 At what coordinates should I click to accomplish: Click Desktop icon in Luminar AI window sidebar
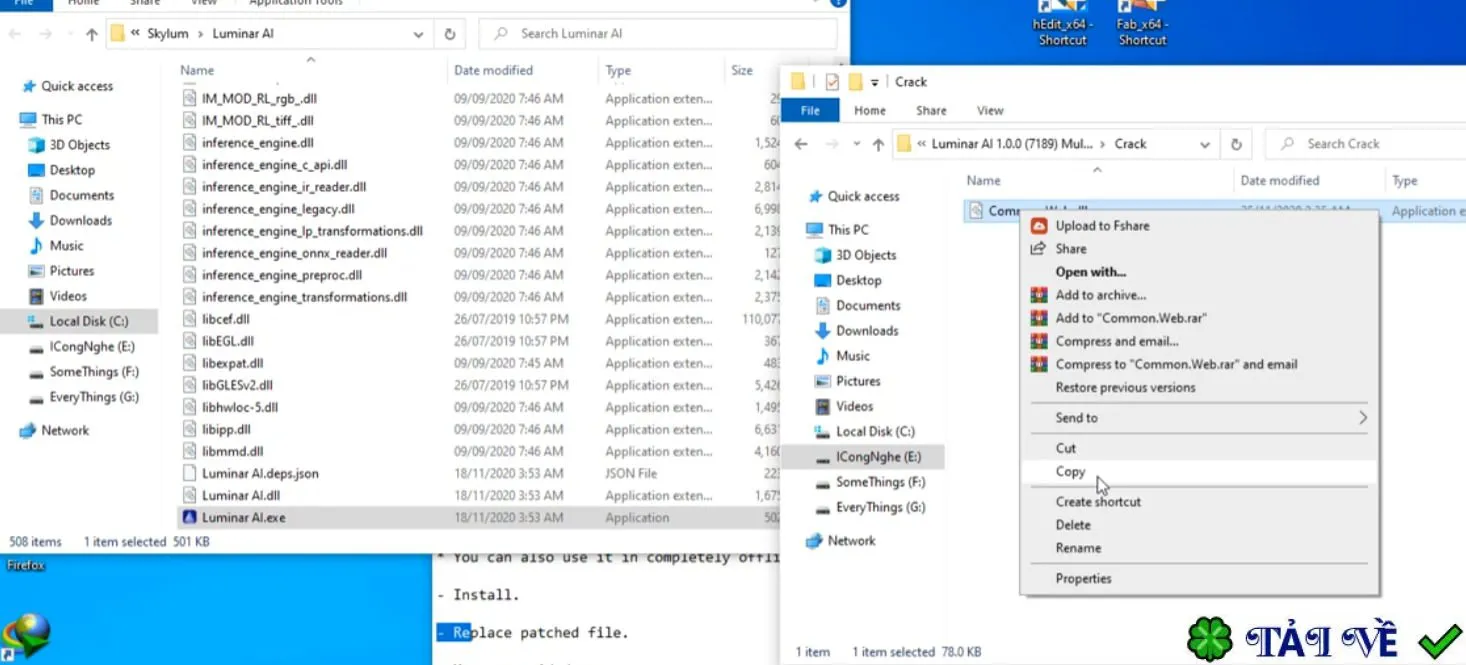coord(36,170)
